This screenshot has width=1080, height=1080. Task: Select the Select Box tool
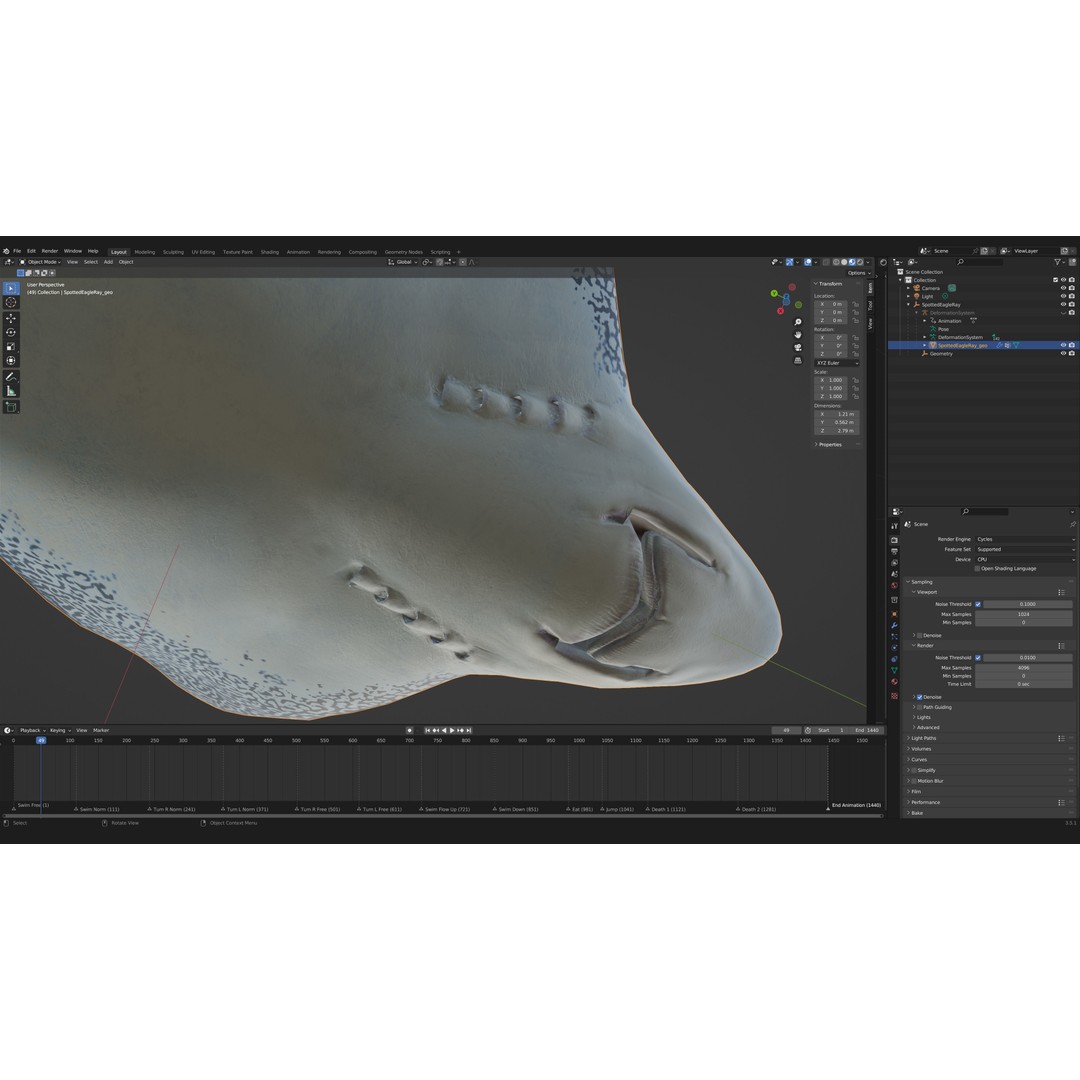click(x=11, y=289)
